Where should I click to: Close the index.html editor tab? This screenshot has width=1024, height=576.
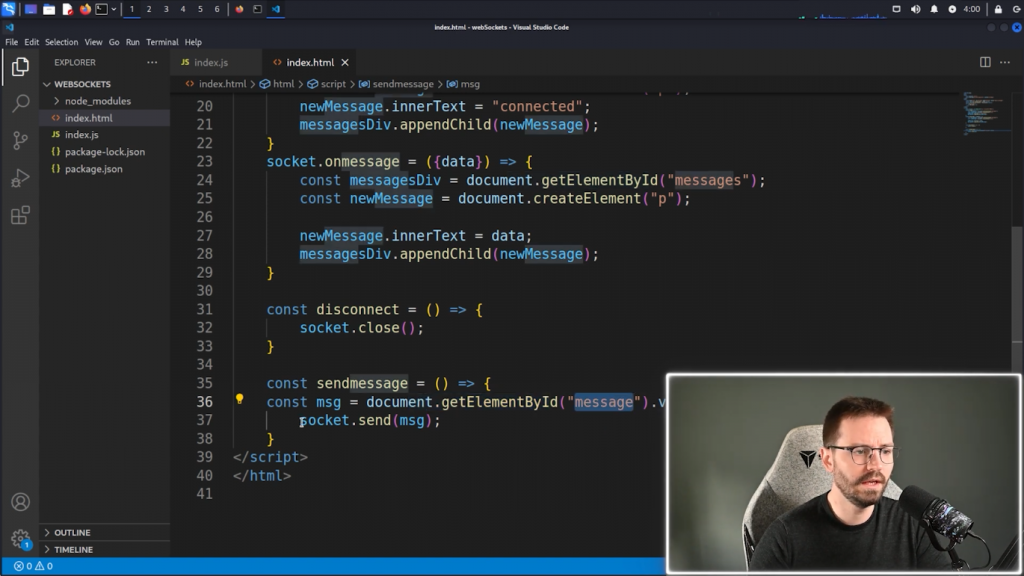(345, 62)
